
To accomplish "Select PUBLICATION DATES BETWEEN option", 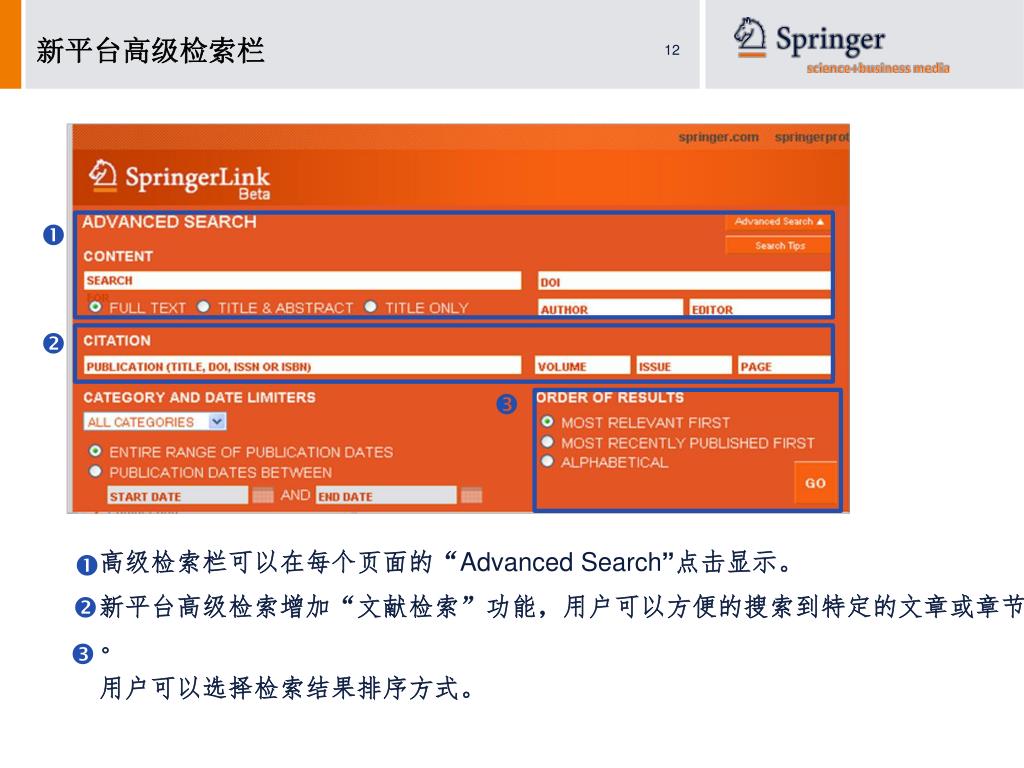I will [96, 471].
